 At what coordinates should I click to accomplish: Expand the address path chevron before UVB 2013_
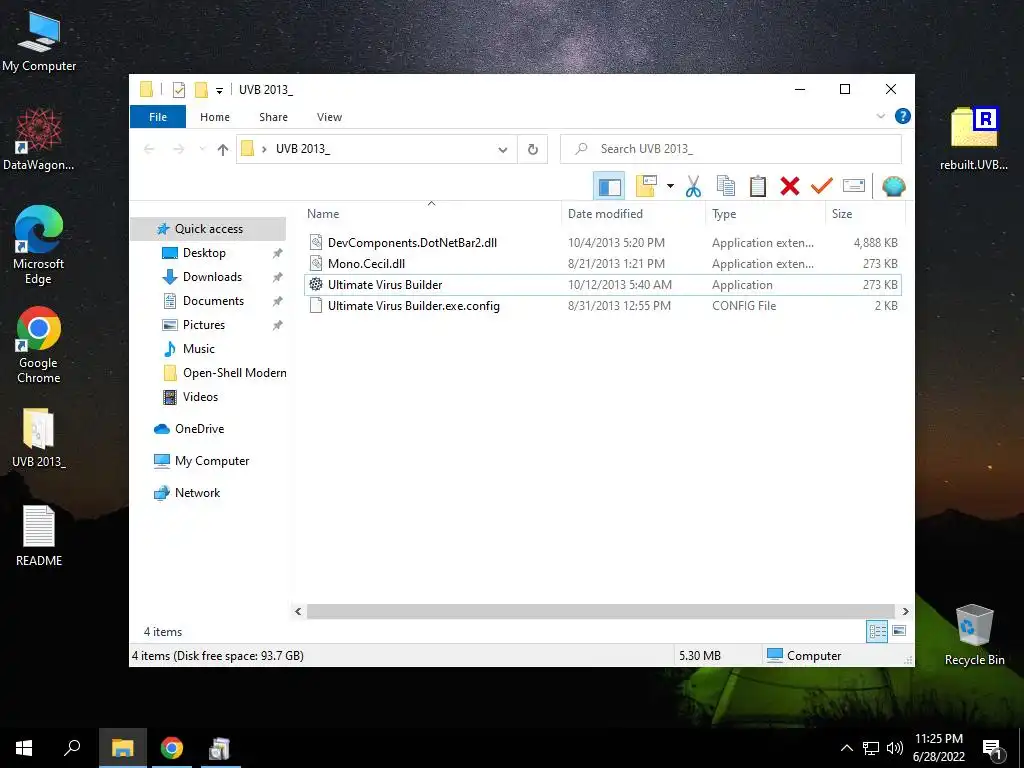264,150
